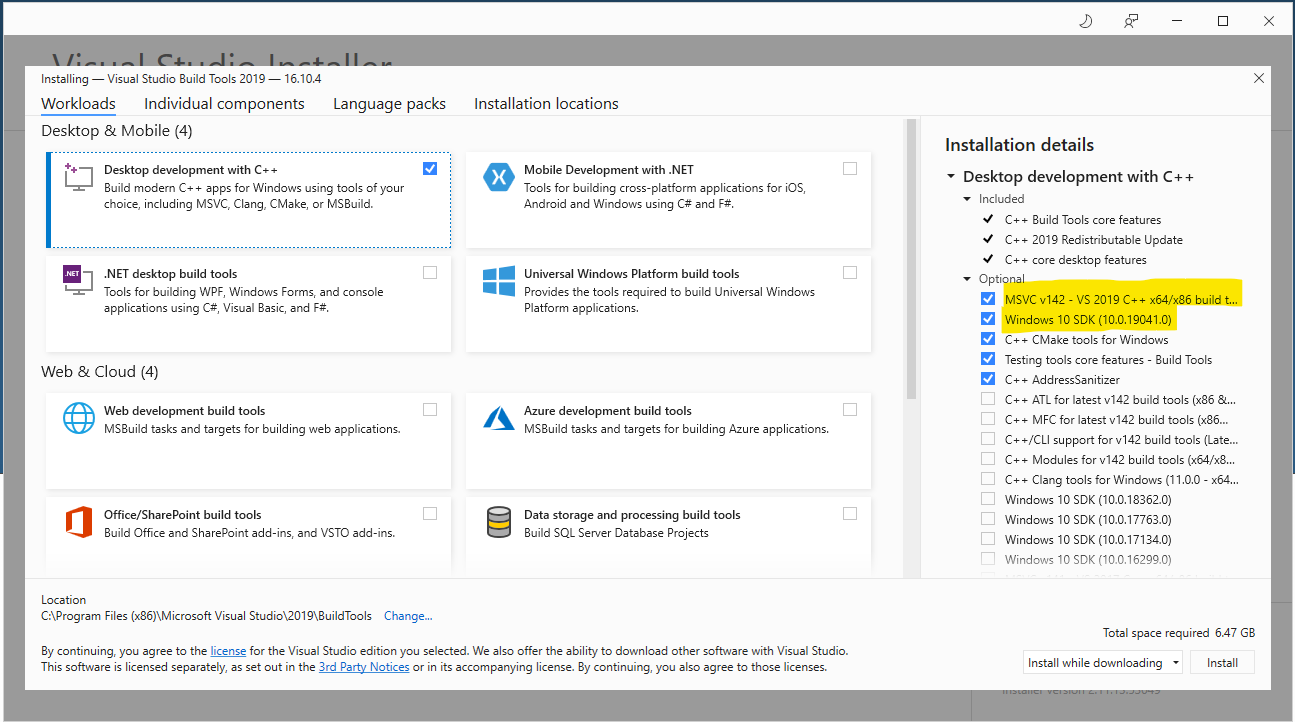The image size is (1295, 722).
Task: Open the license link
Action: [228, 650]
